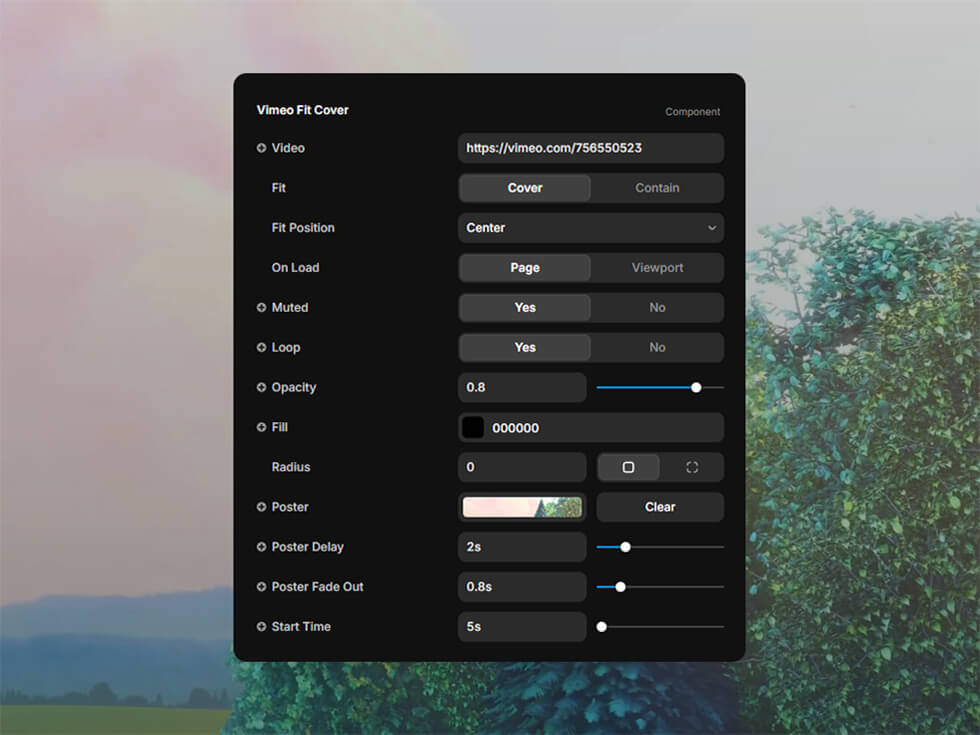The image size is (980, 735).
Task: Click the Poster Fade Out slider handle
Action: [x=621, y=587]
